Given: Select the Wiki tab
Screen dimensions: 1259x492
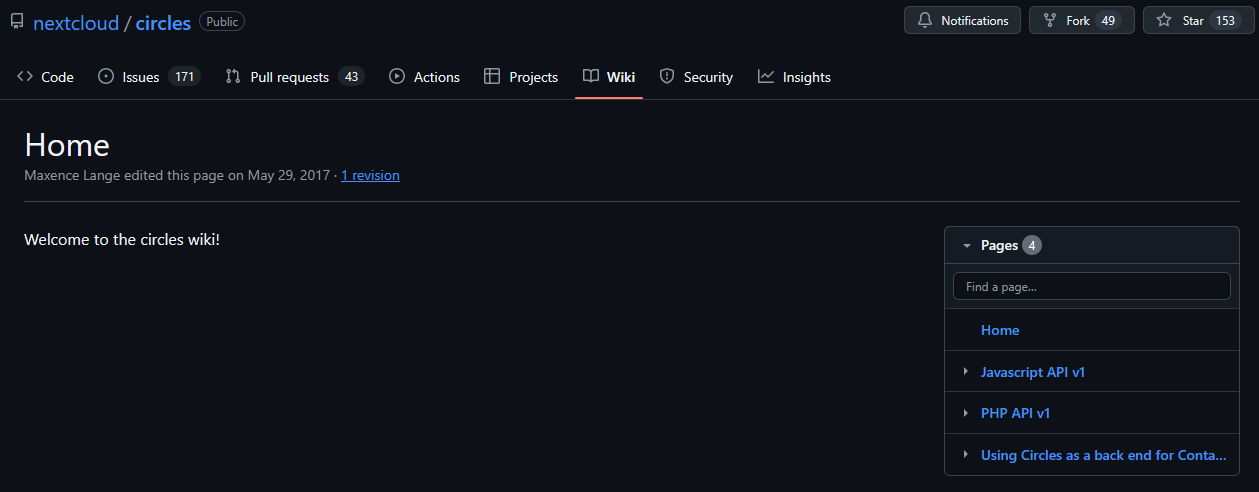Looking at the screenshot, I should pos(609,77).
